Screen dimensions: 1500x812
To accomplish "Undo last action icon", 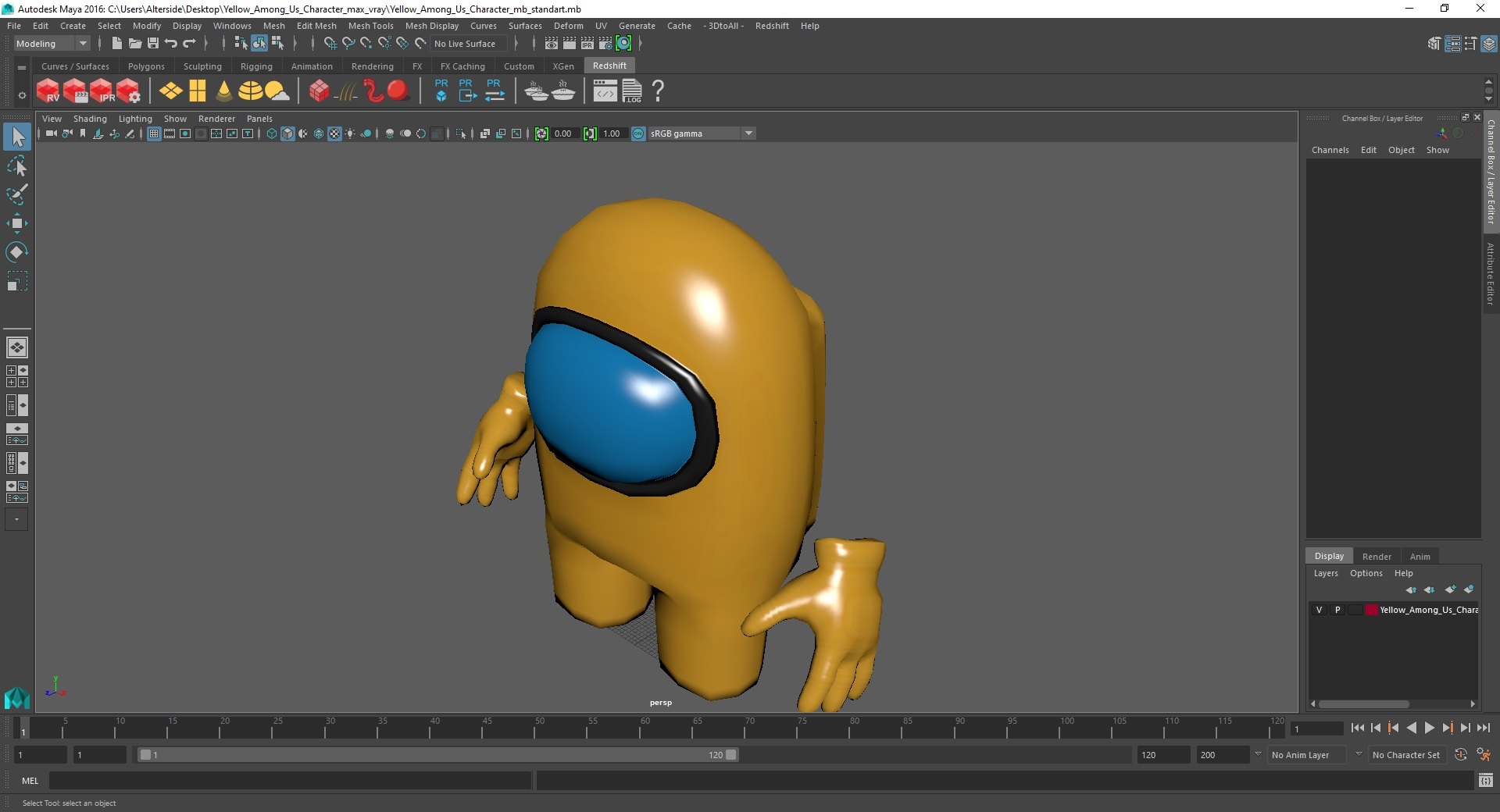I will pyautogui.click(x=171, y=44).
